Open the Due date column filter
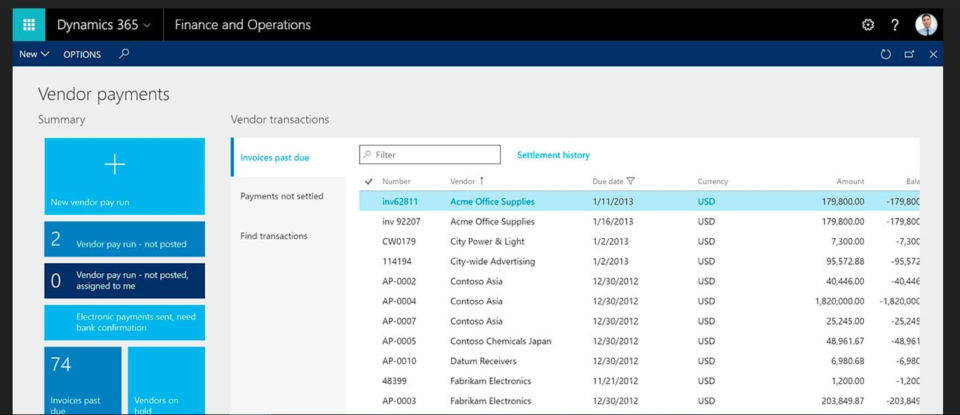 (630, 181)
